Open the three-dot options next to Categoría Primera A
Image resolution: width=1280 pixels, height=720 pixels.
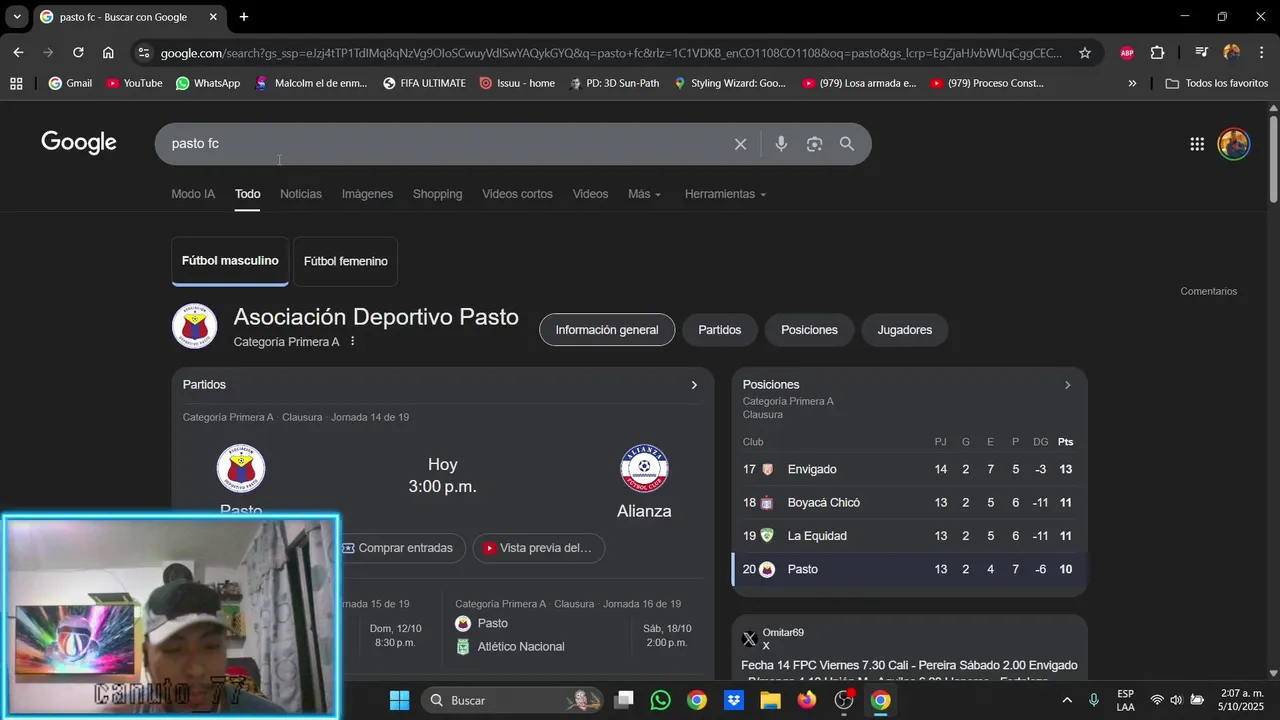coord(353,342)
